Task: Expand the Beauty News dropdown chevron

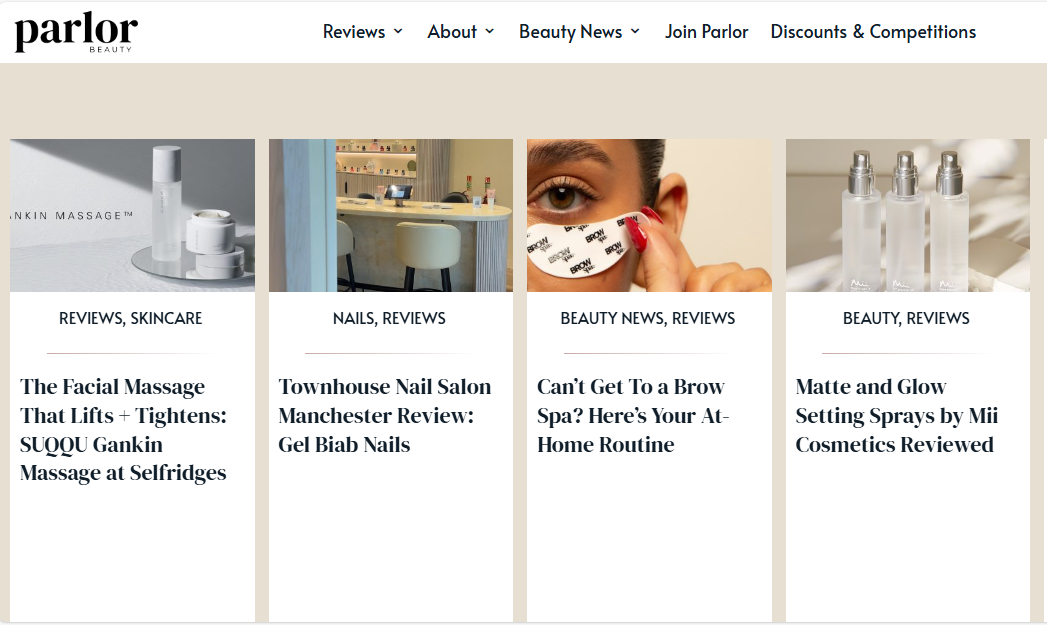Action: coord(635,31)
